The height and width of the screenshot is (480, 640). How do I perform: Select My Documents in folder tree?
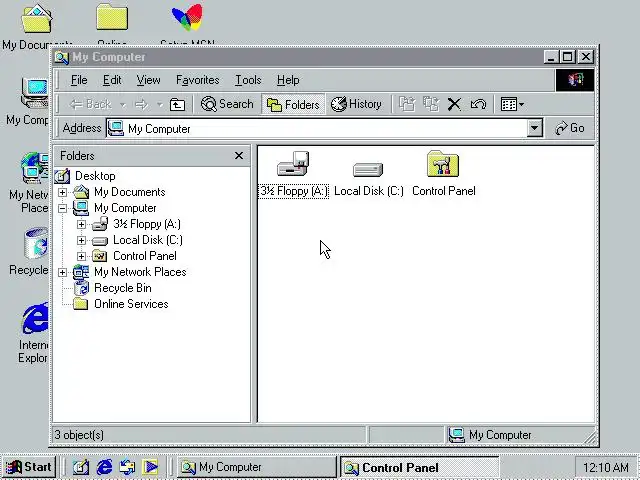(129, 192)
